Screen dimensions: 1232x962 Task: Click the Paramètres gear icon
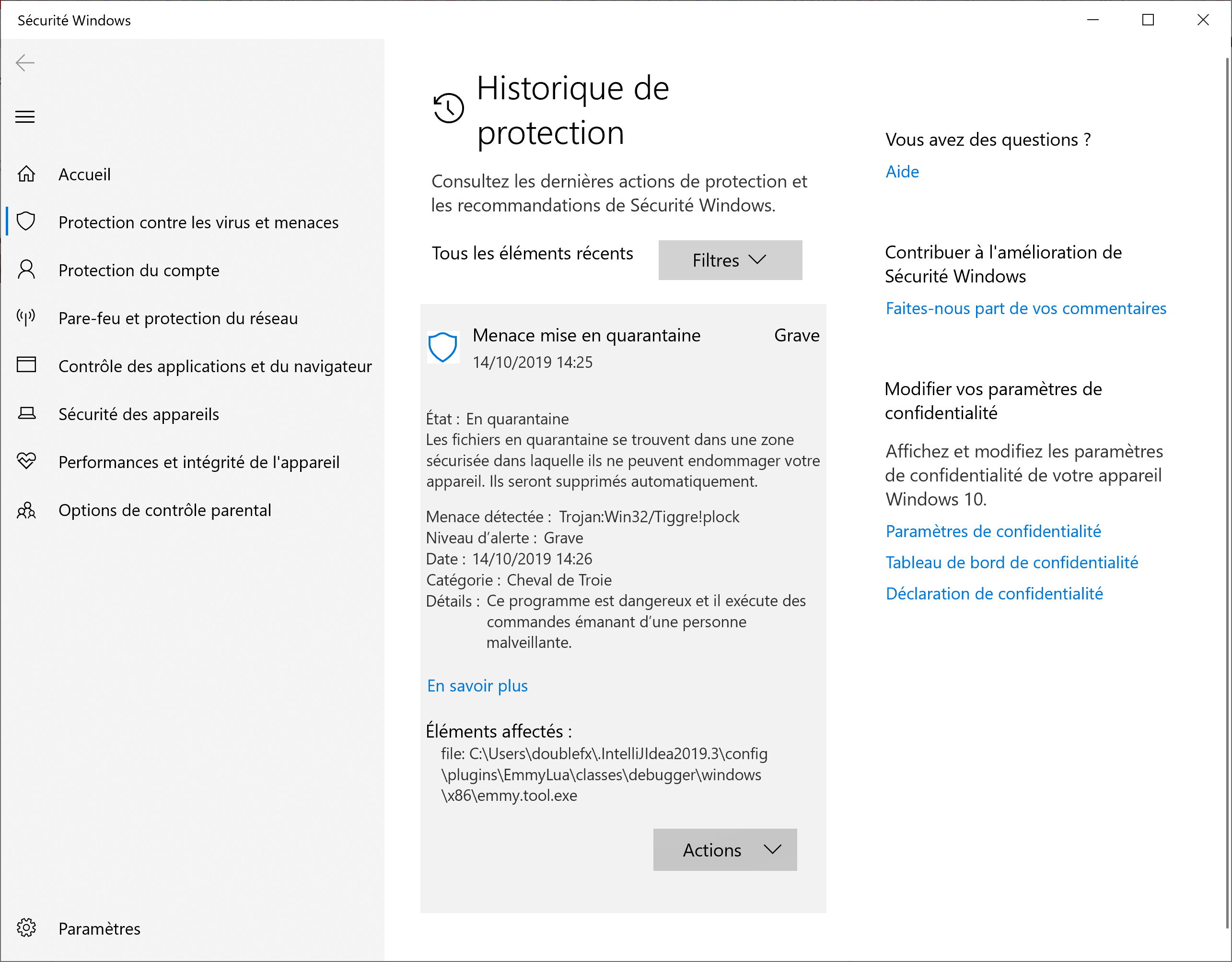point(26,927)
